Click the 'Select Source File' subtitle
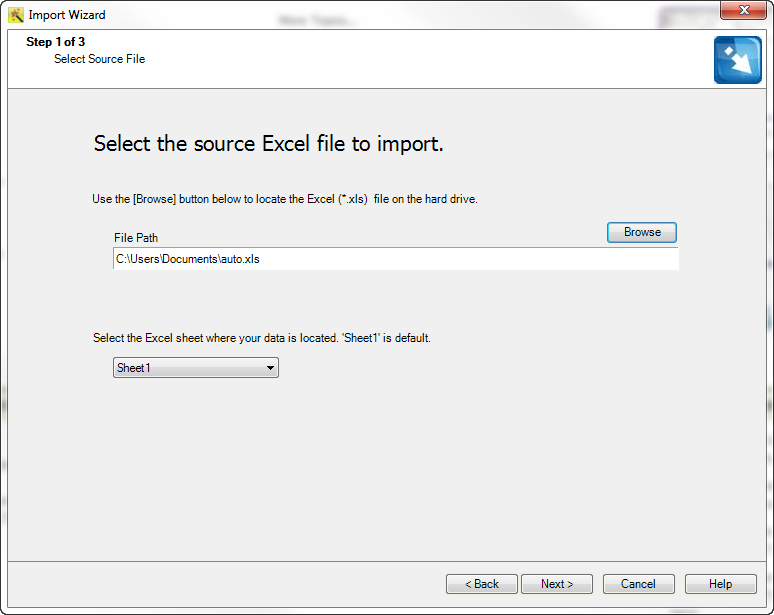 [99, 59]
